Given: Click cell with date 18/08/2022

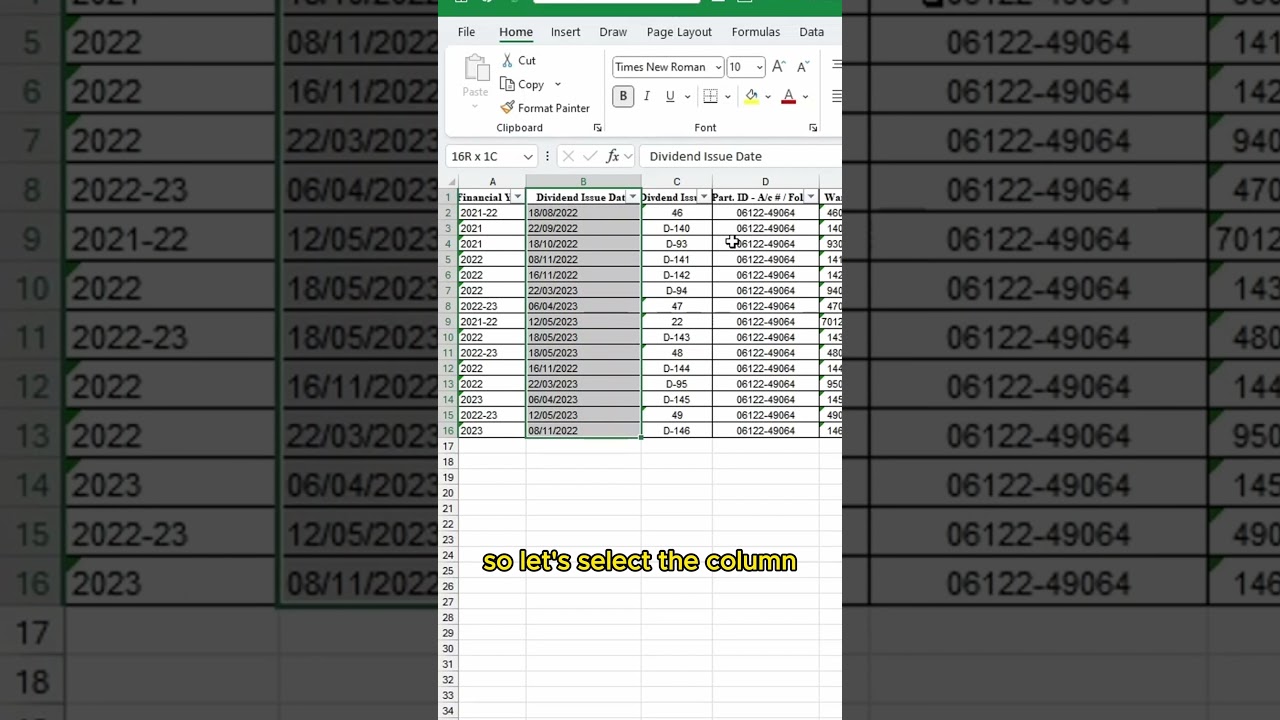Looking at the screenshot, I should (583, 213).
